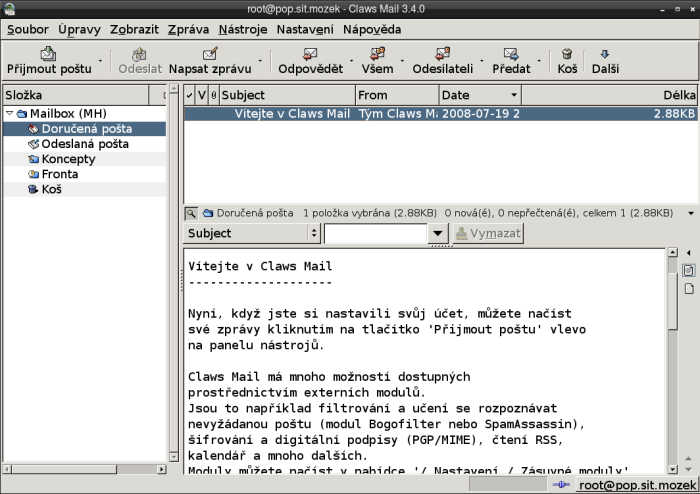Click the Další next message icon
Viewport: 700px width, 494px height.
pyautogui.click(x=605, y=54)
